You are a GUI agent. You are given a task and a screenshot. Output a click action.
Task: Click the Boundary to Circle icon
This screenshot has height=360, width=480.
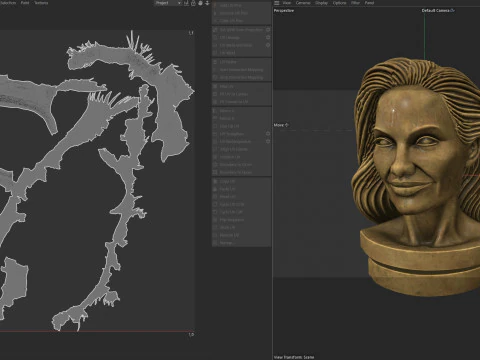coord(215,164)
